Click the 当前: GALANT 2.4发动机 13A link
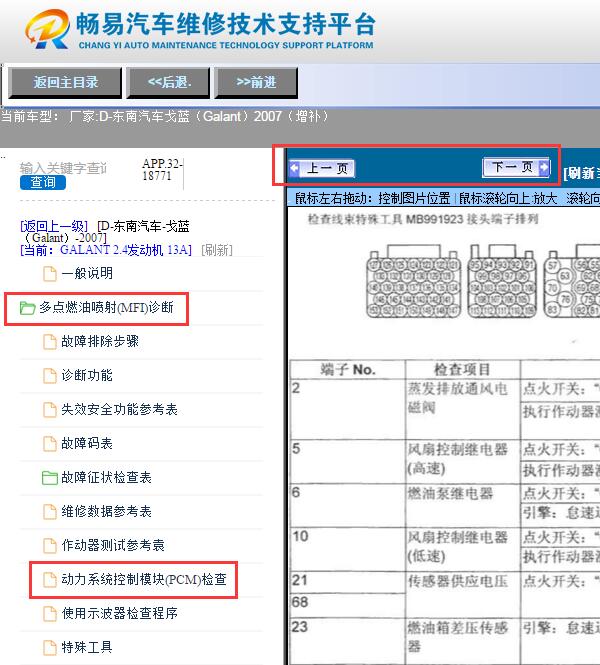 click(106, 250)
